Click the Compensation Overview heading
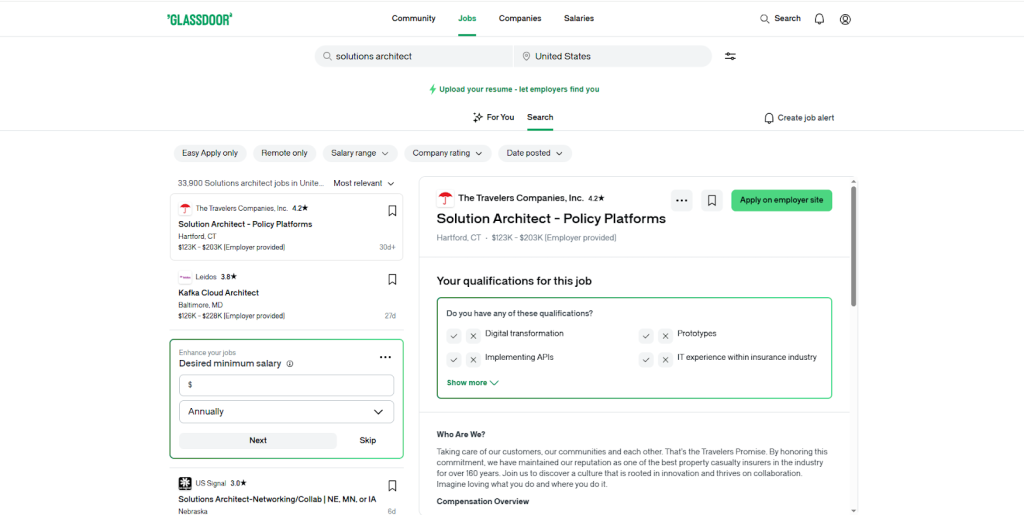 pos(483,502)
